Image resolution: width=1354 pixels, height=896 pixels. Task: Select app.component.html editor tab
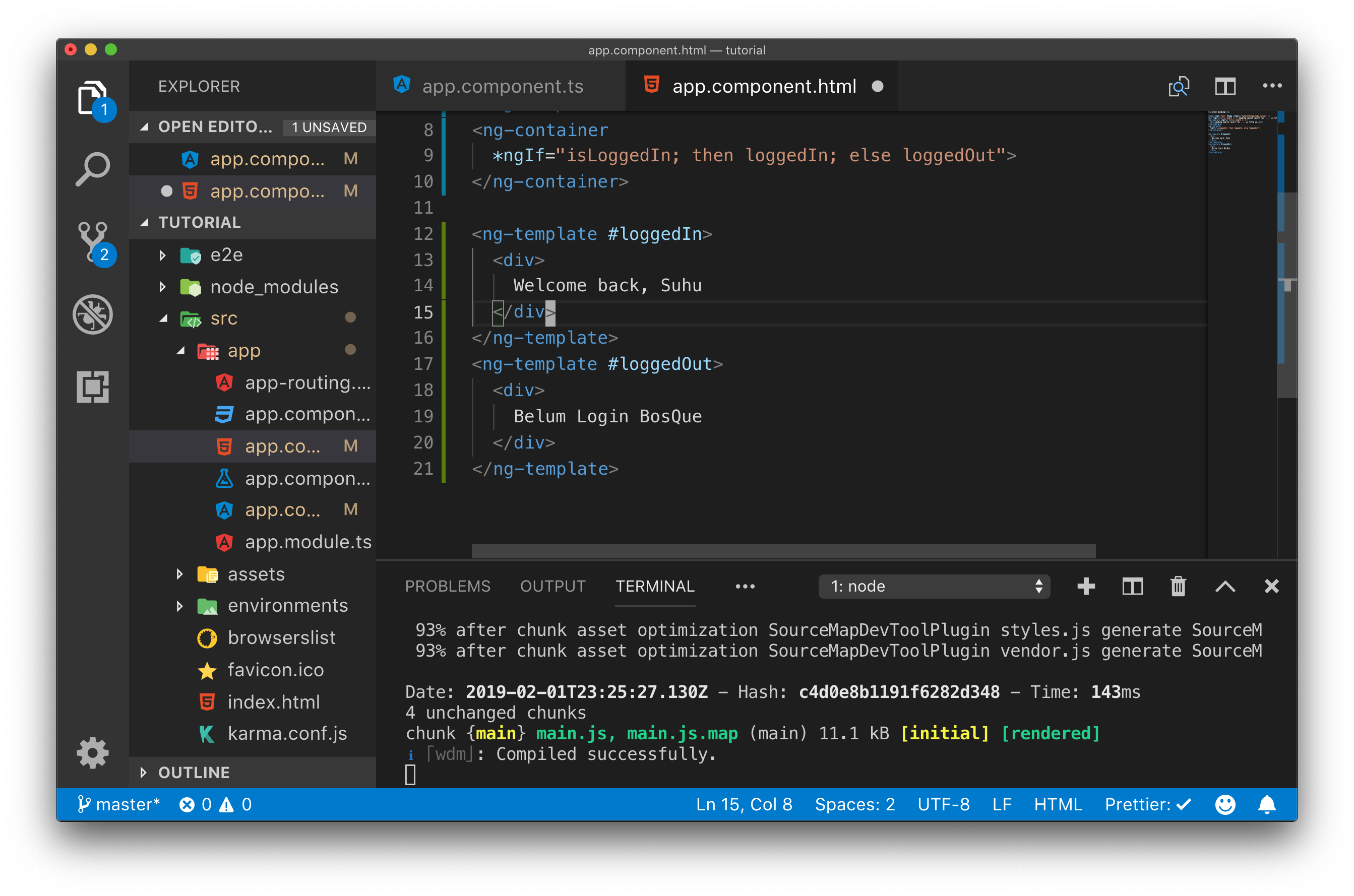pyautogui.click(x=762, y=86)
